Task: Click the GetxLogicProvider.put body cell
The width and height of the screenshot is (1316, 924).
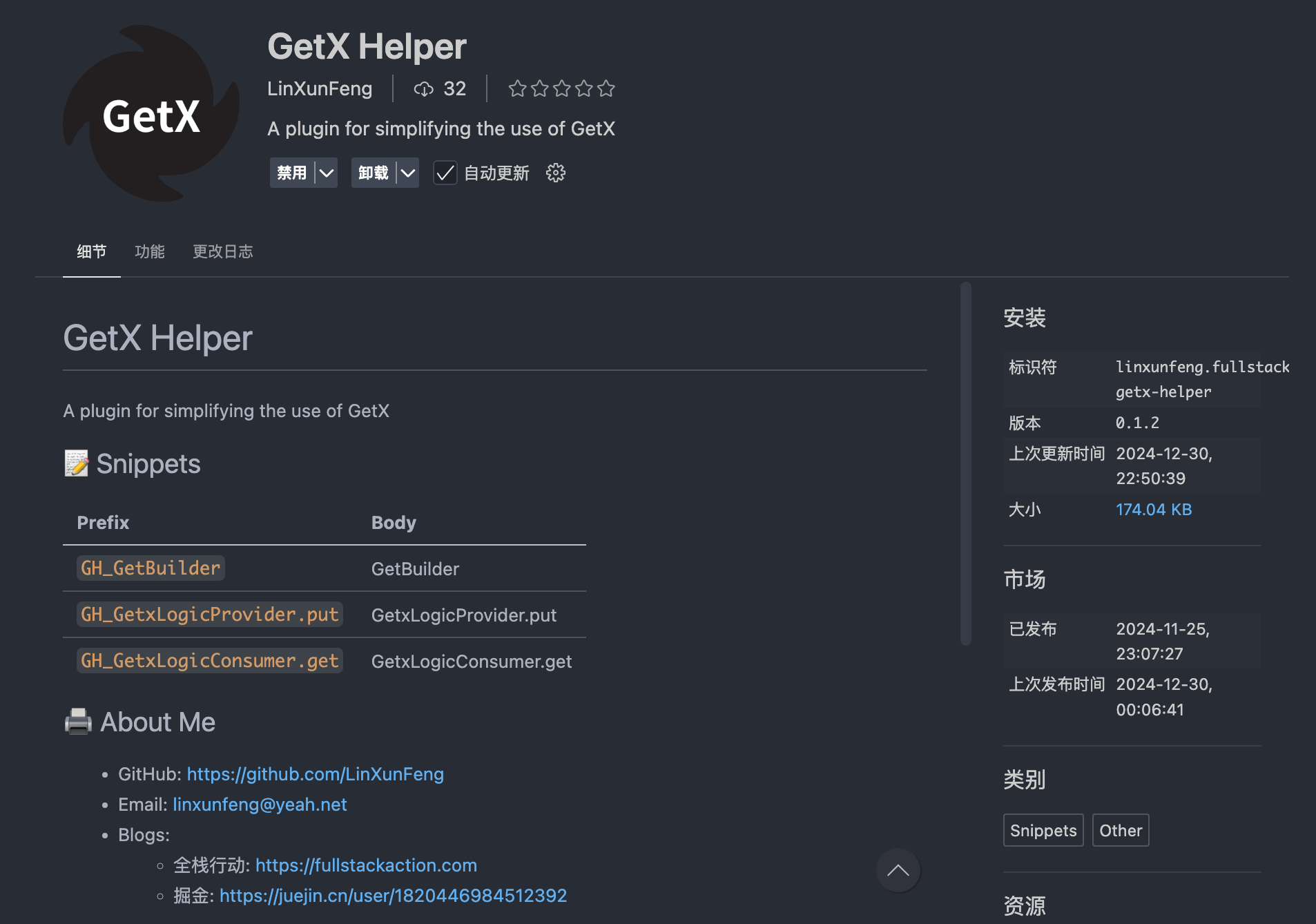Action: pos(464,615)
